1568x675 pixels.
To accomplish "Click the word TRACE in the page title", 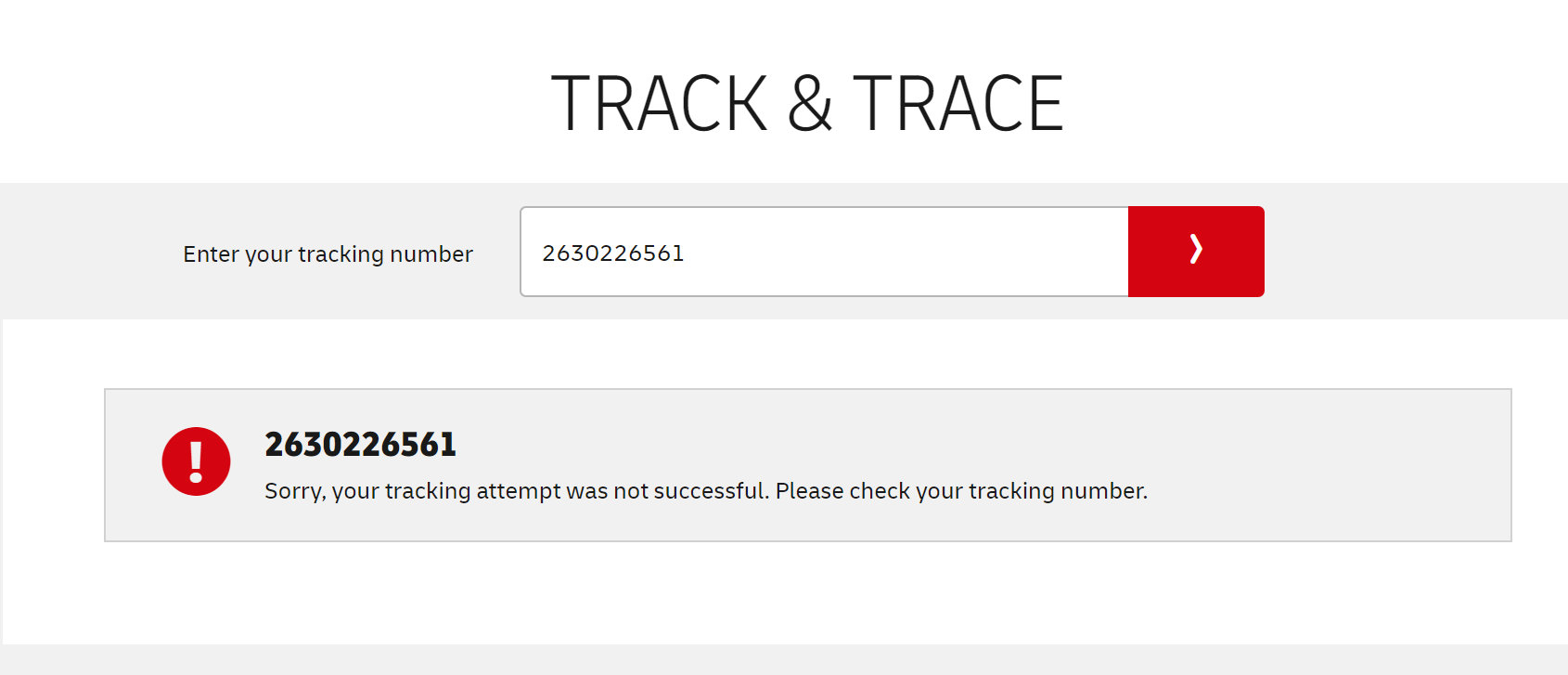I will coord(958,104).
